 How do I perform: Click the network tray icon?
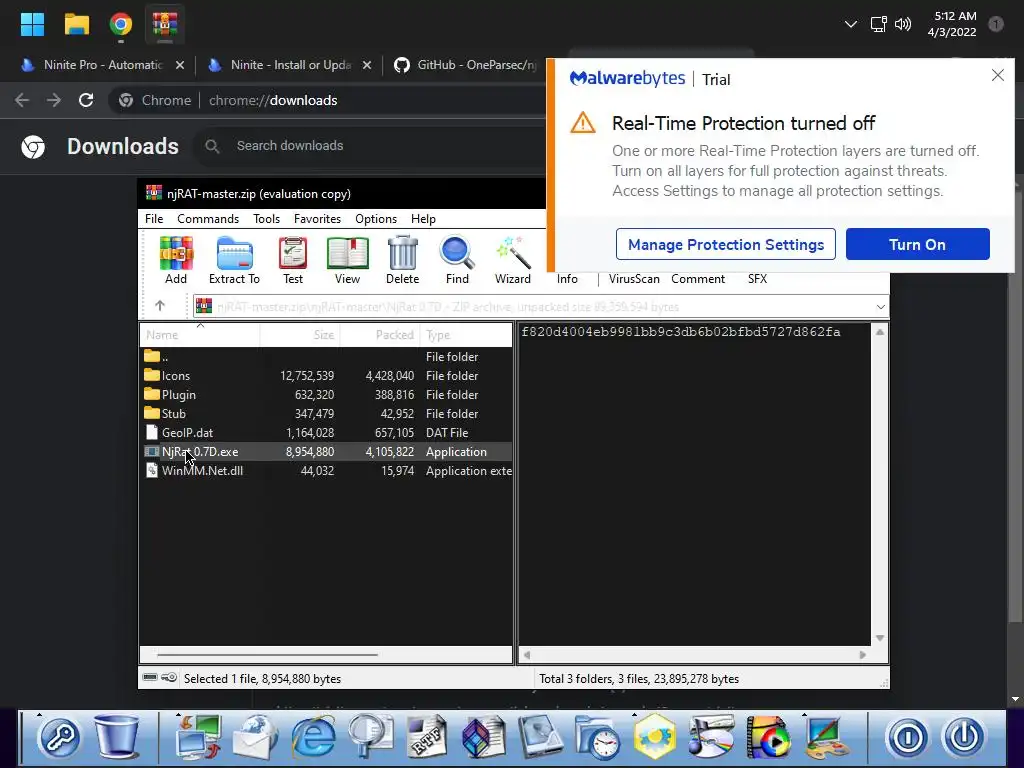pyautogui.click(x=878, y=24)
